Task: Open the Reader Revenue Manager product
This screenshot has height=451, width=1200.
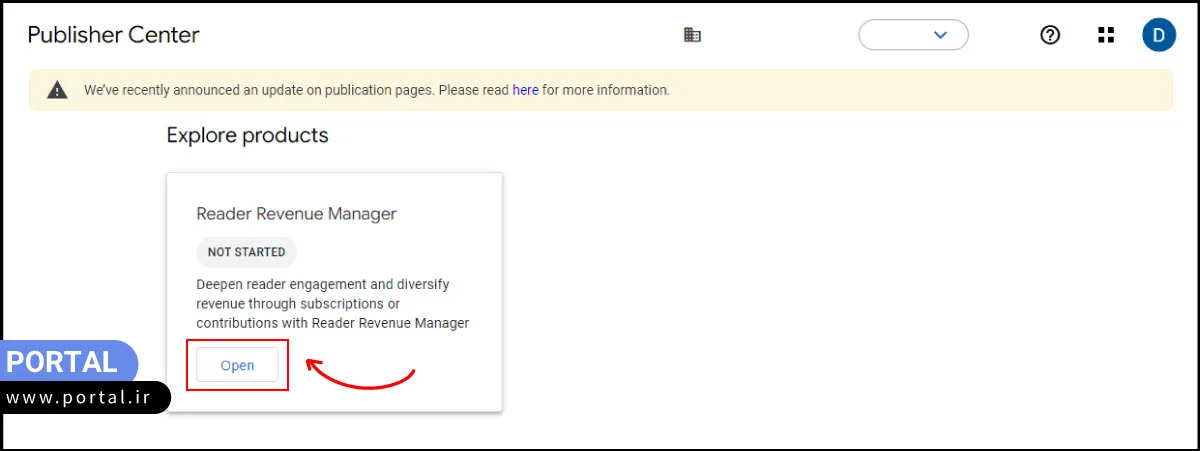Action: [x=237, y=365]
